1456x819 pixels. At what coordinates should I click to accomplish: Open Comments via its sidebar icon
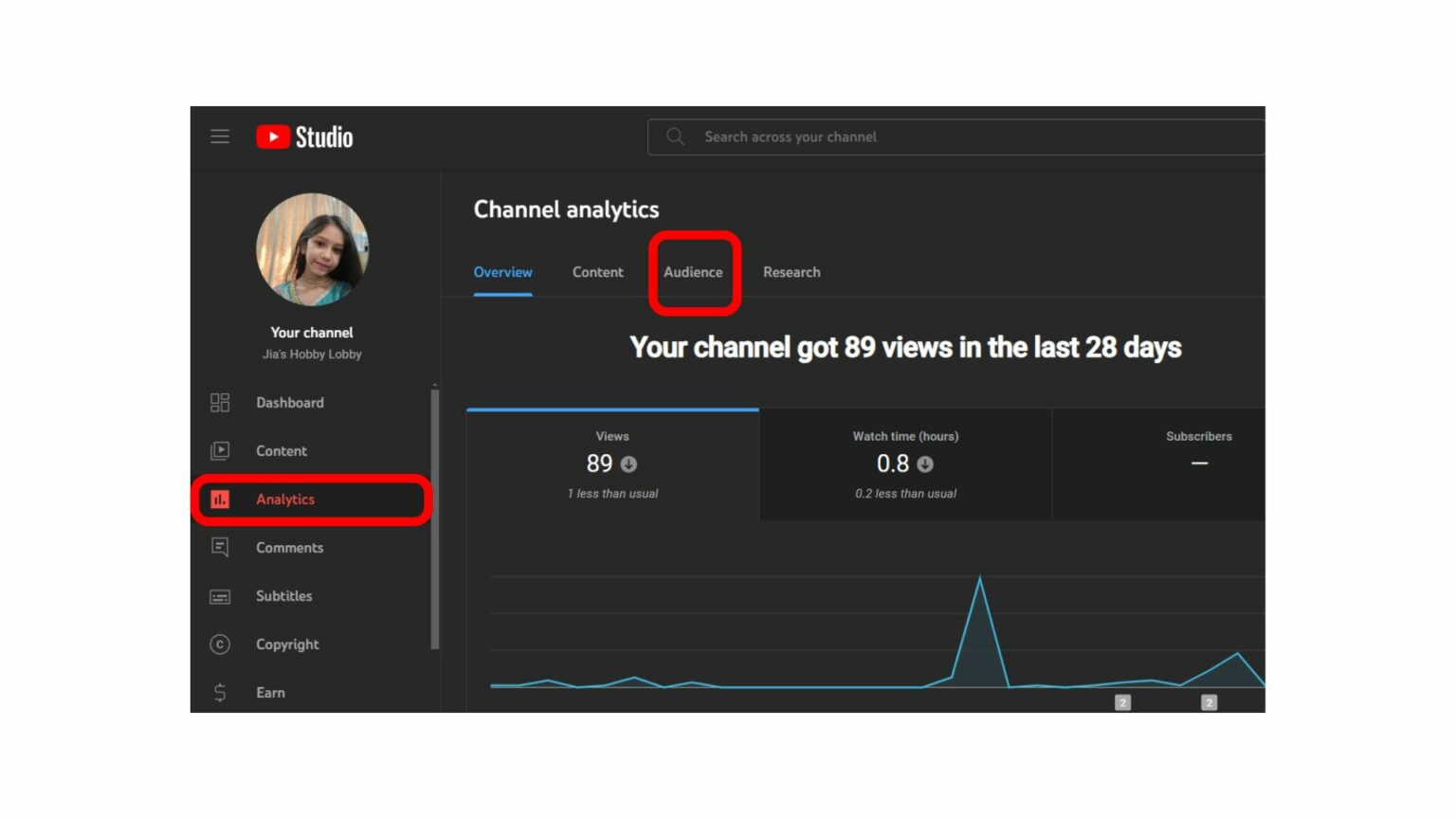(x=220, y=547)
